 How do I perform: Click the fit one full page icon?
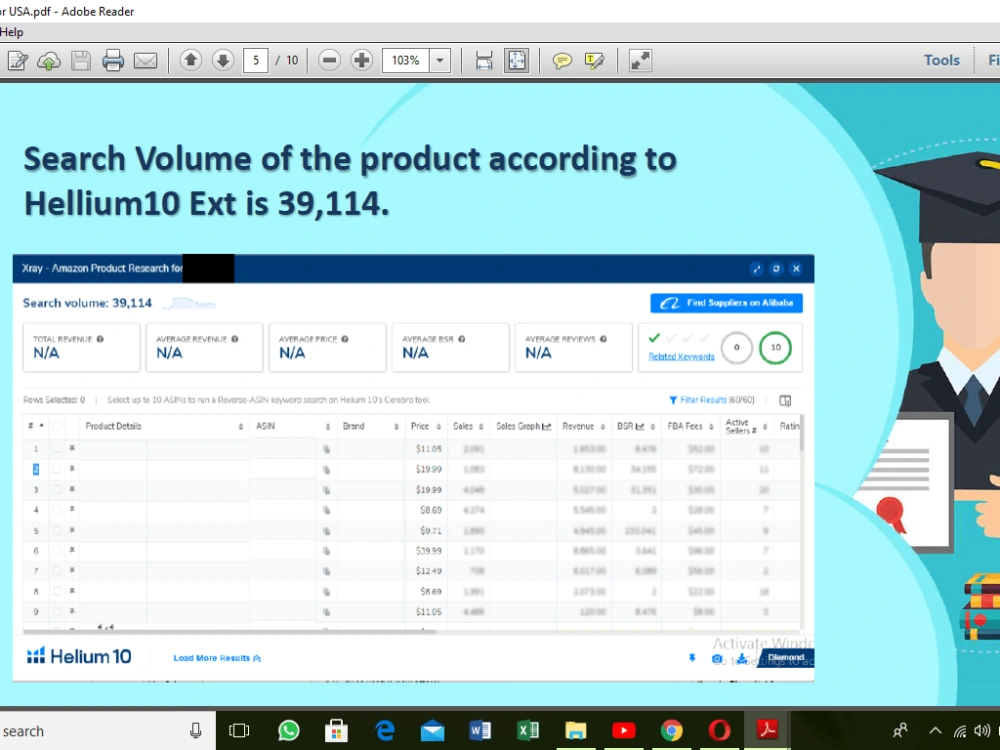click(516, 61)
